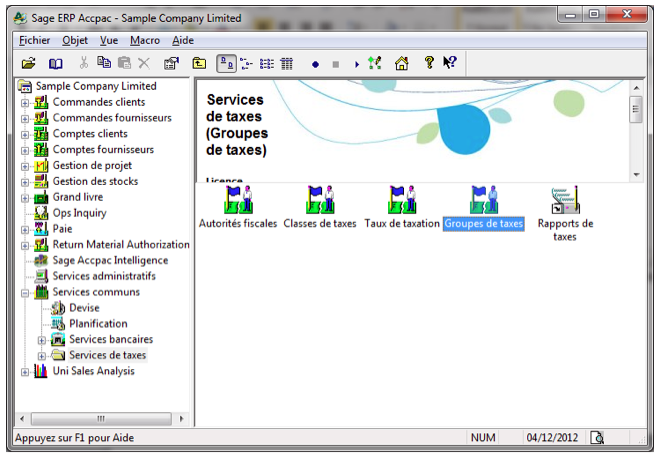Select Paie in the tree
Screen dimensions: 660x458
pos(62,229)
